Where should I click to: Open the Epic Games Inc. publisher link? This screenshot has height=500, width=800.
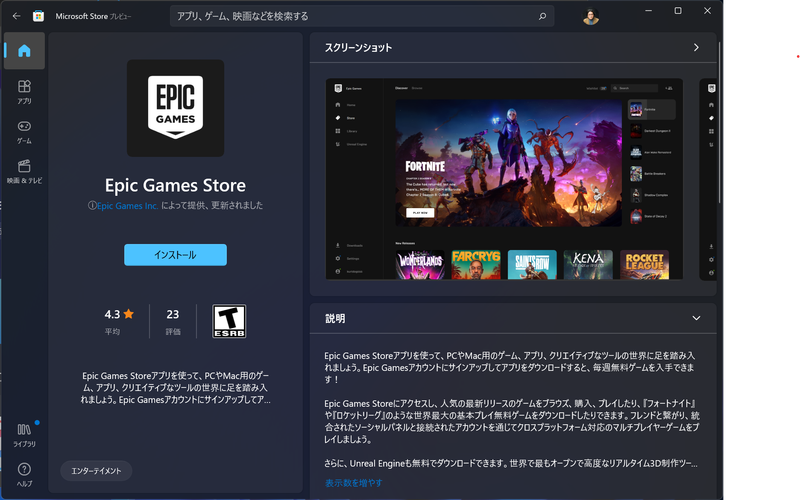click(x=127, y=205)
